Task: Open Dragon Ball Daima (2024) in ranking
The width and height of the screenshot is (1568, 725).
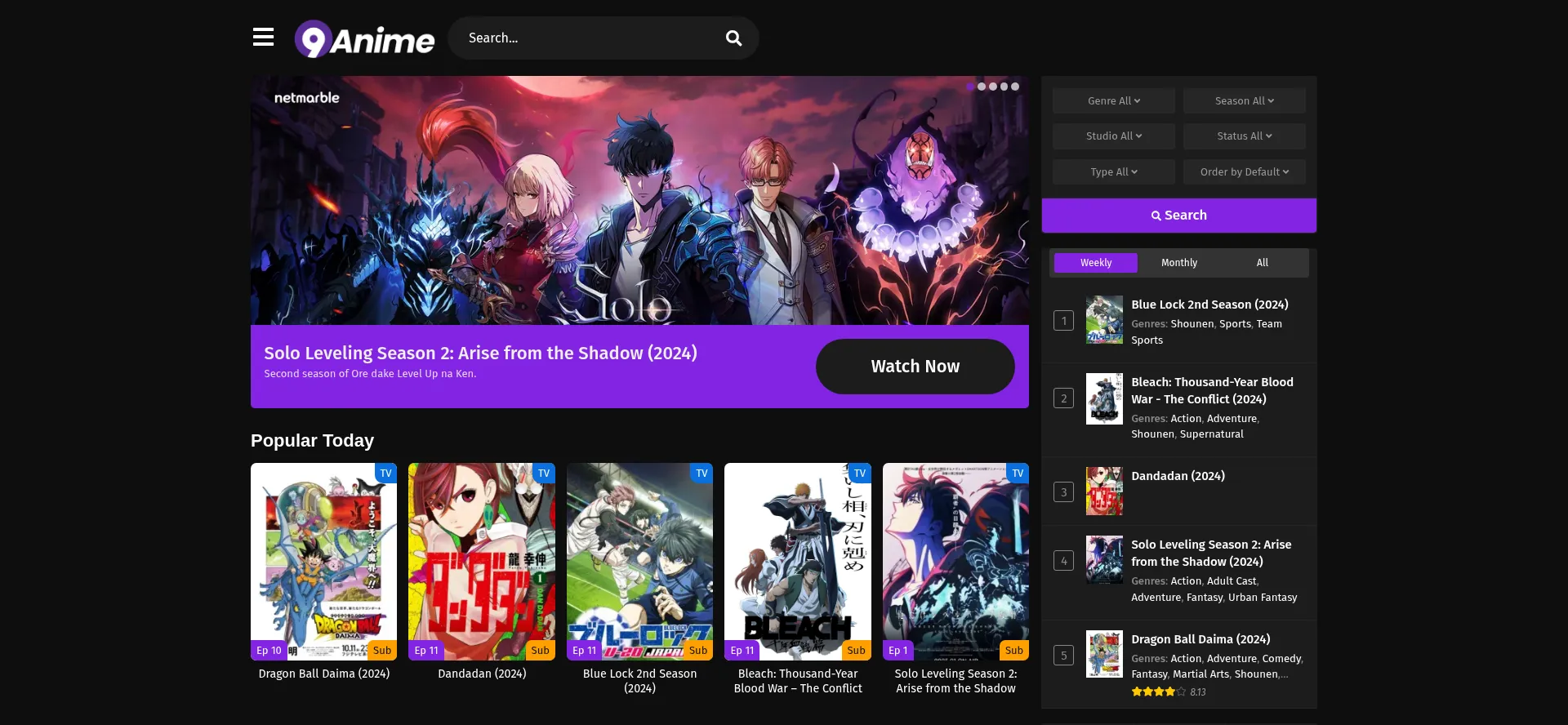Action: (1200, 639)
